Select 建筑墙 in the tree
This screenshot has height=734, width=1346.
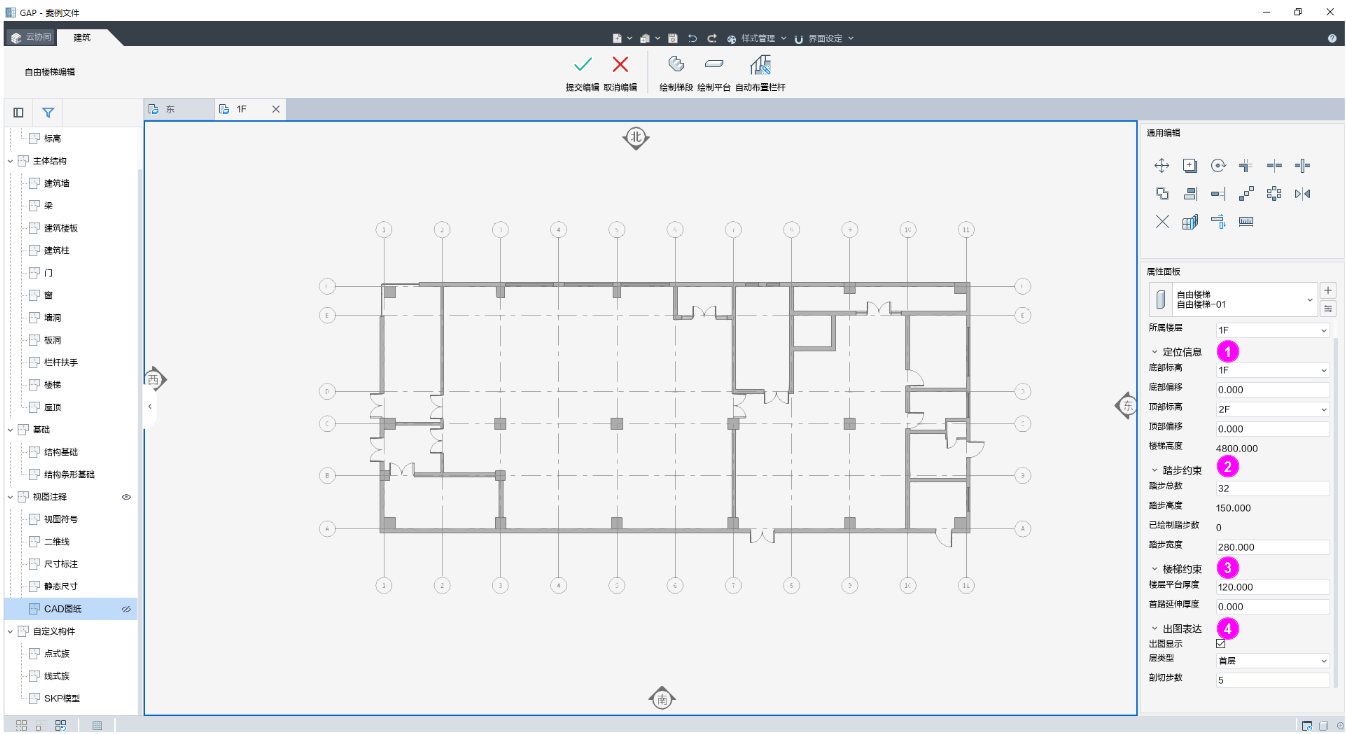point(57,184)
